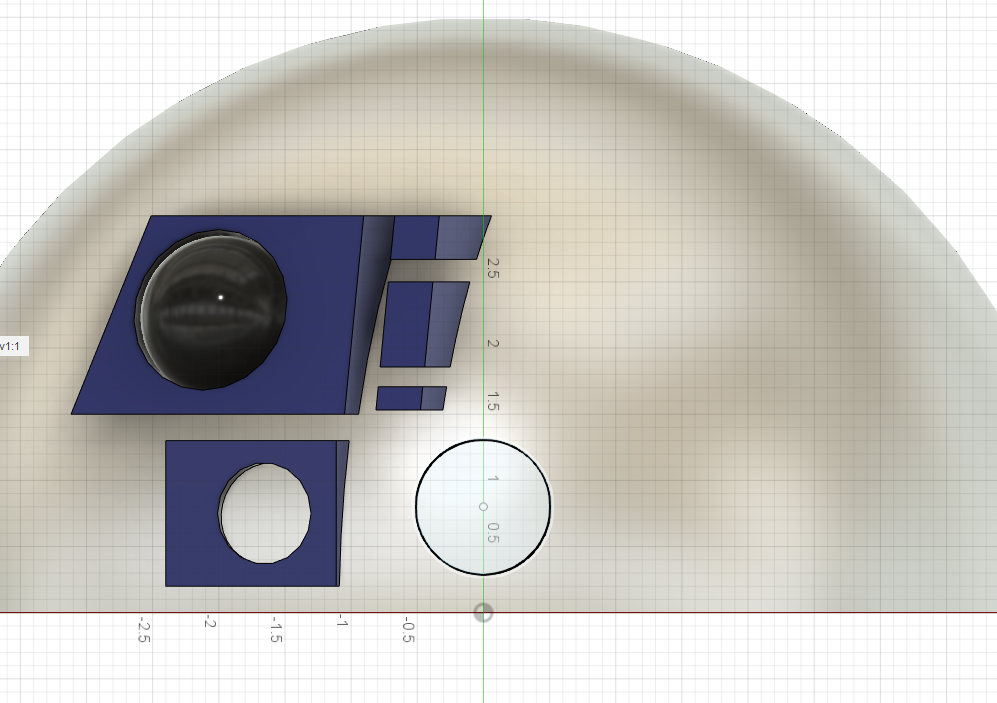Click the v1:1 component label
This screenshot has height=703, width=997.
pos(13,346)
